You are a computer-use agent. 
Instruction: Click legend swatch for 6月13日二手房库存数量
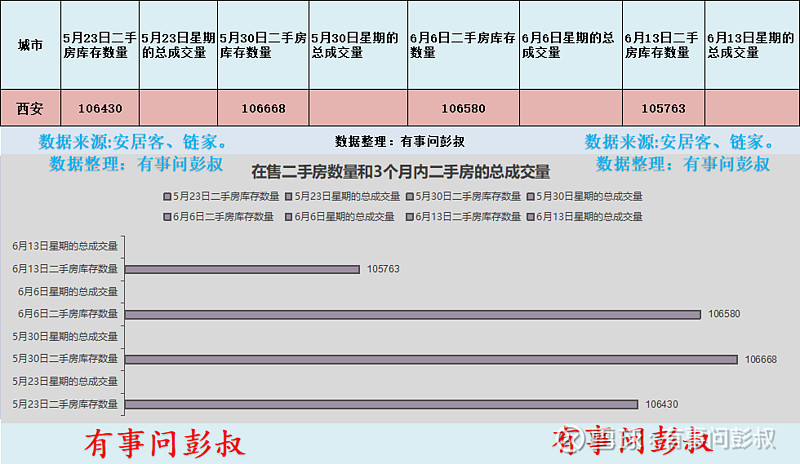(x=409, y=217)
